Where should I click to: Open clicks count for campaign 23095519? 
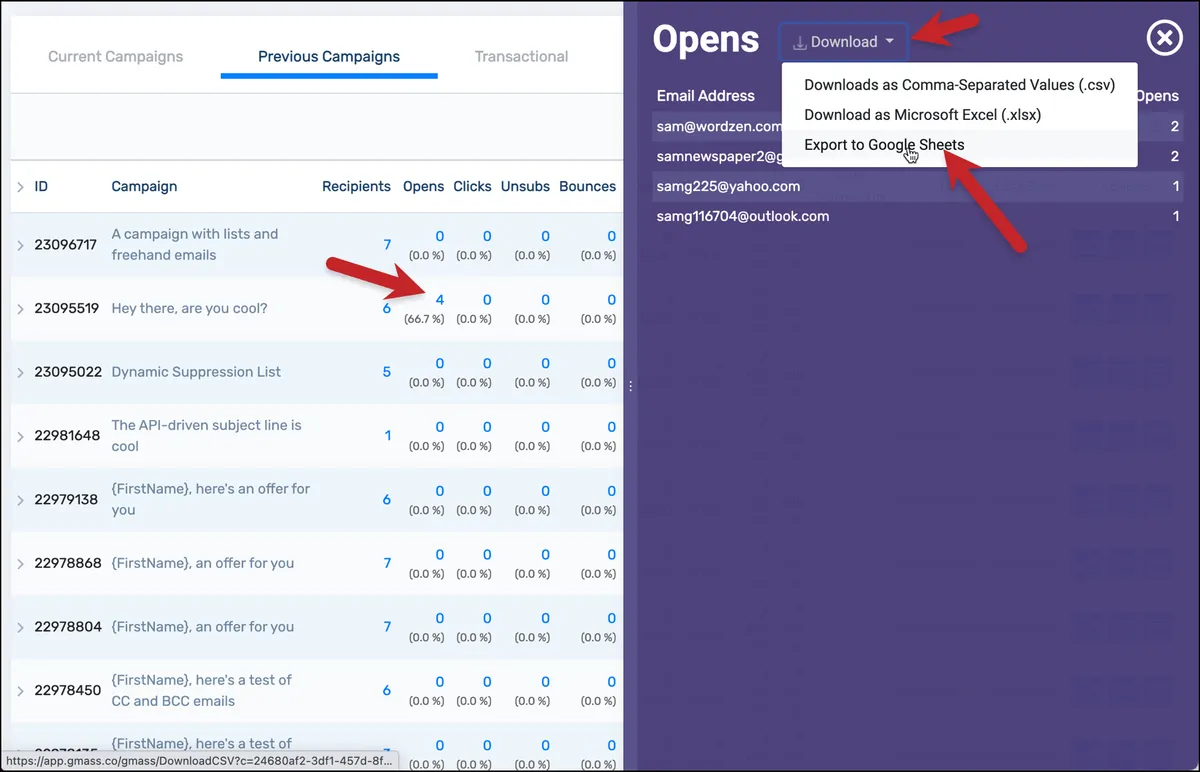[487, 300]
